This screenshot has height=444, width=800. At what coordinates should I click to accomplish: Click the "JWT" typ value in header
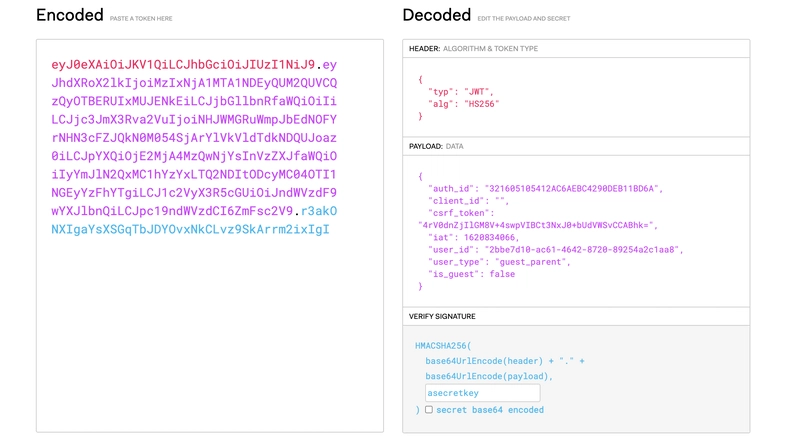tap(476, 90)
